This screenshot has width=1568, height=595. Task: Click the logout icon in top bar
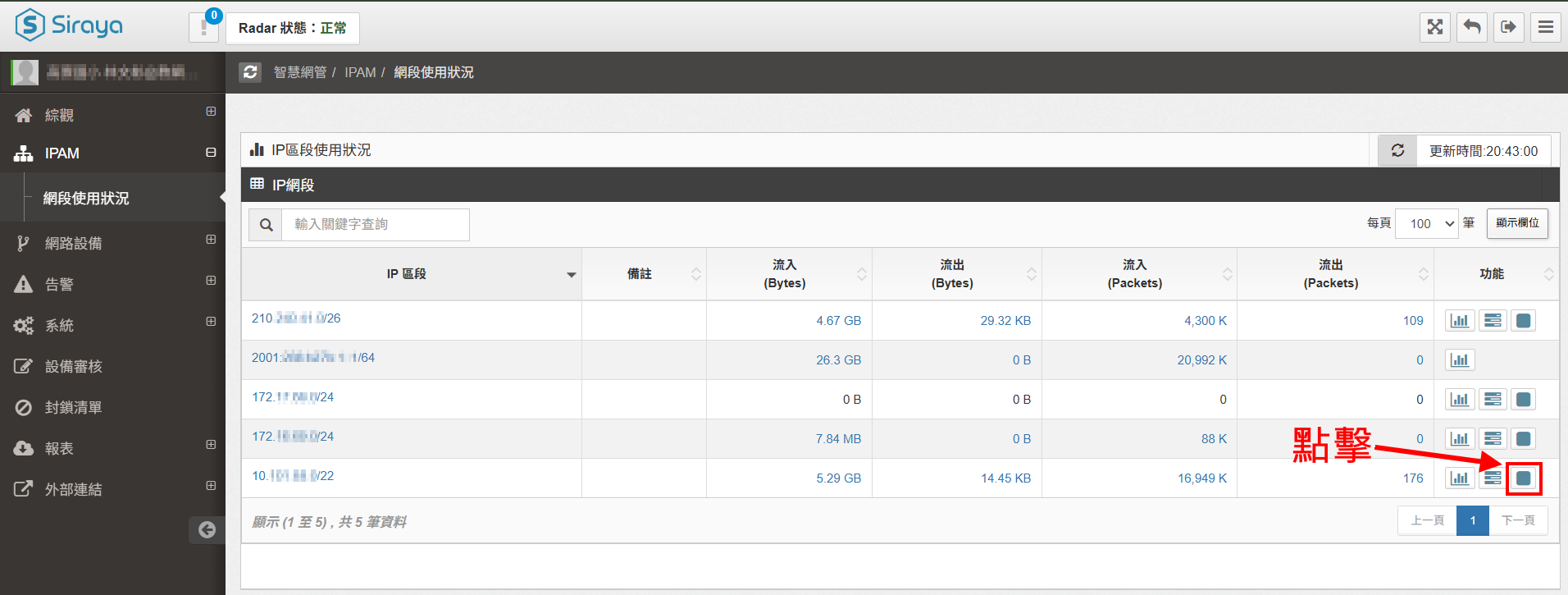(1508, 27)
